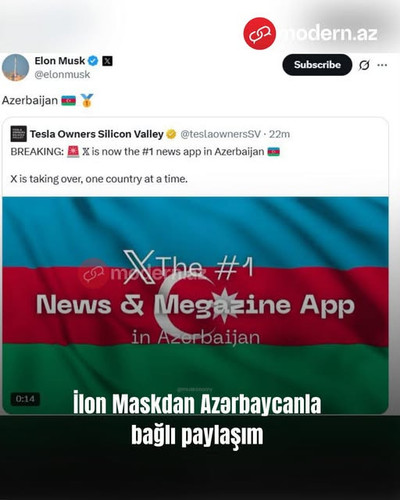Open the three-dot more options menu
The image size is (400, 500).
coord(382,65)
